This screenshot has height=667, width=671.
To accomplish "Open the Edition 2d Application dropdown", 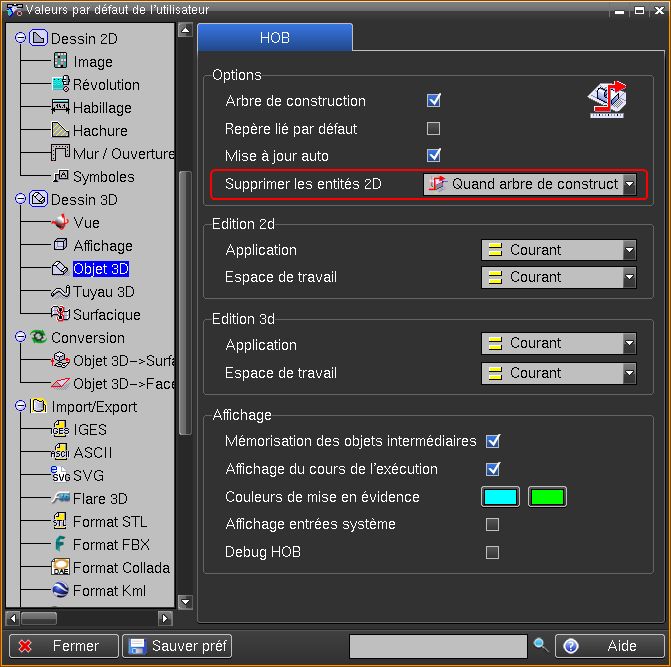I will pyautogui.click(x=629, y=250).
